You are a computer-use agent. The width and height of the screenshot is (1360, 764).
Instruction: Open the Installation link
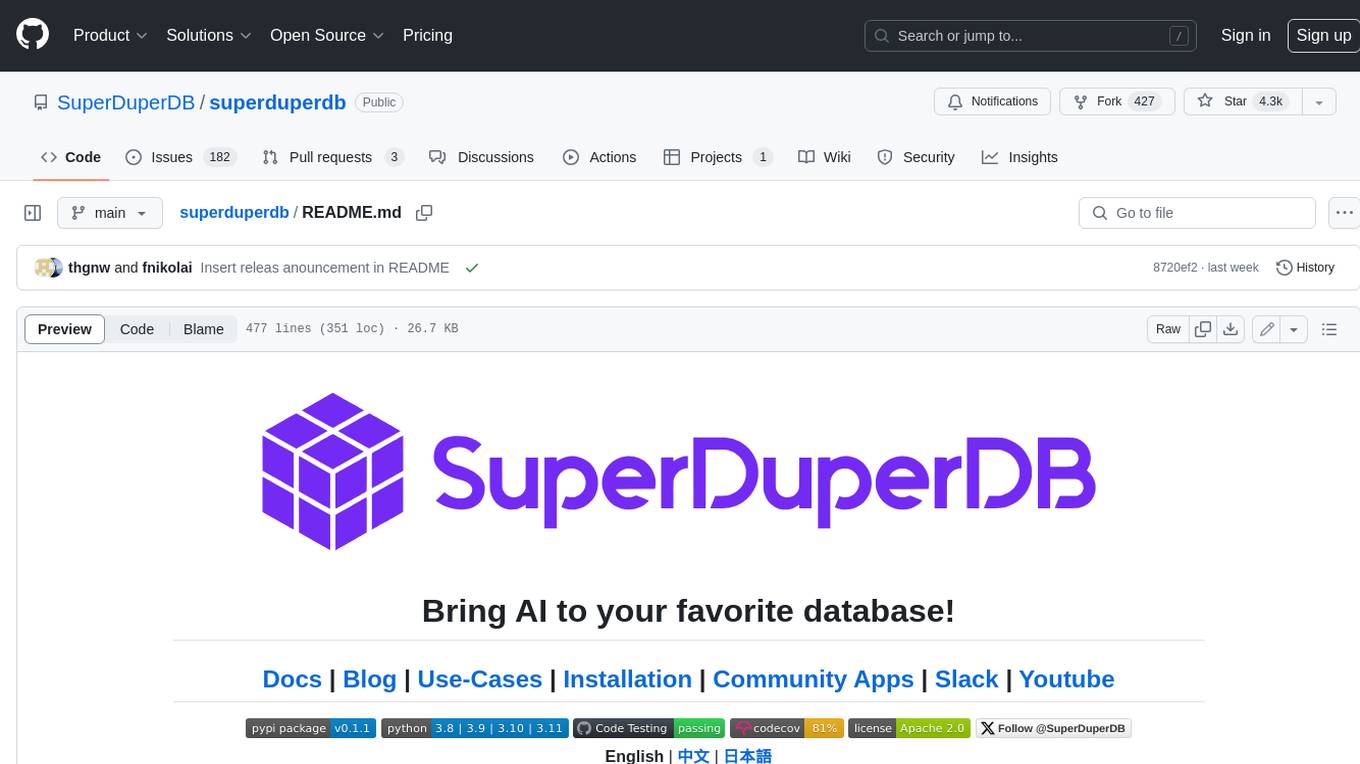tap(627, 679)
